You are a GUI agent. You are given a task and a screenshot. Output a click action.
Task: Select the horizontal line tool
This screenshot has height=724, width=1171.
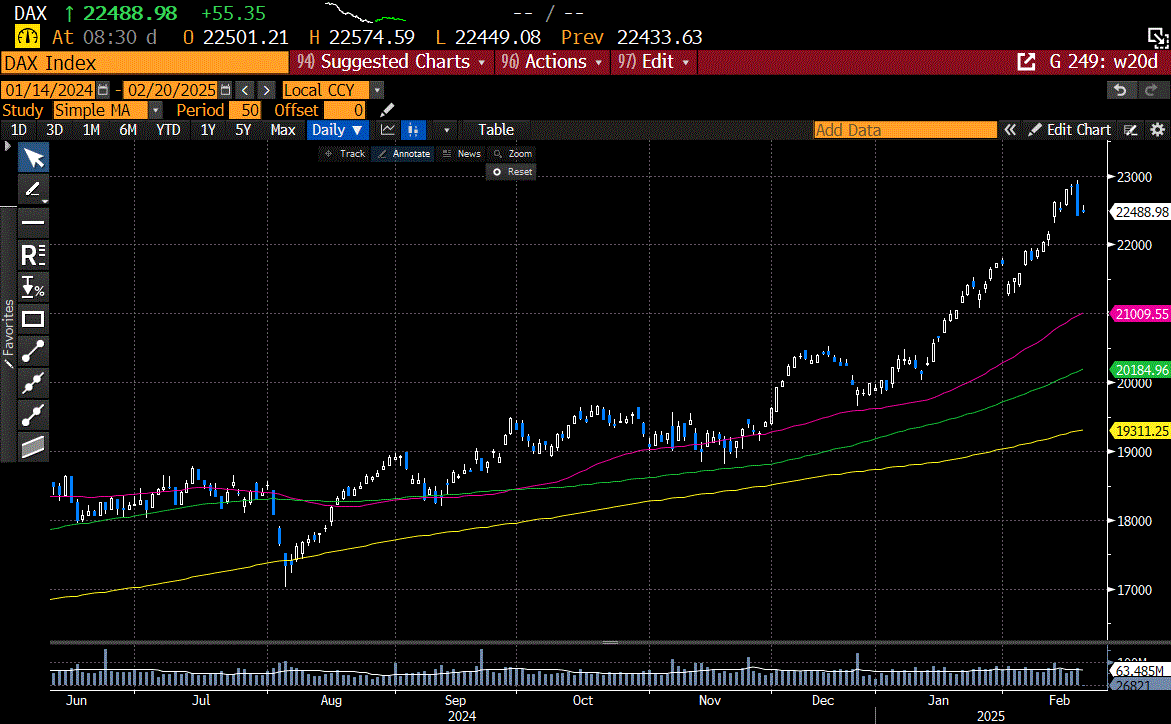click(x=34, y=222)
